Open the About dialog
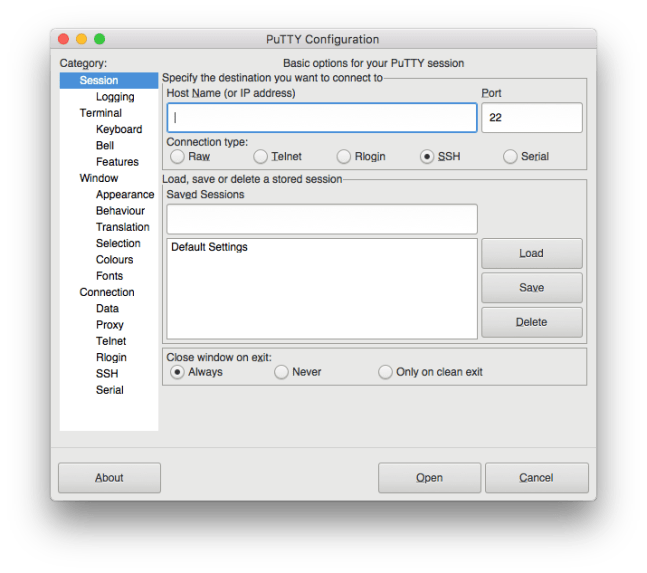Screen dimensions: 647x573 tap(109, 478)
